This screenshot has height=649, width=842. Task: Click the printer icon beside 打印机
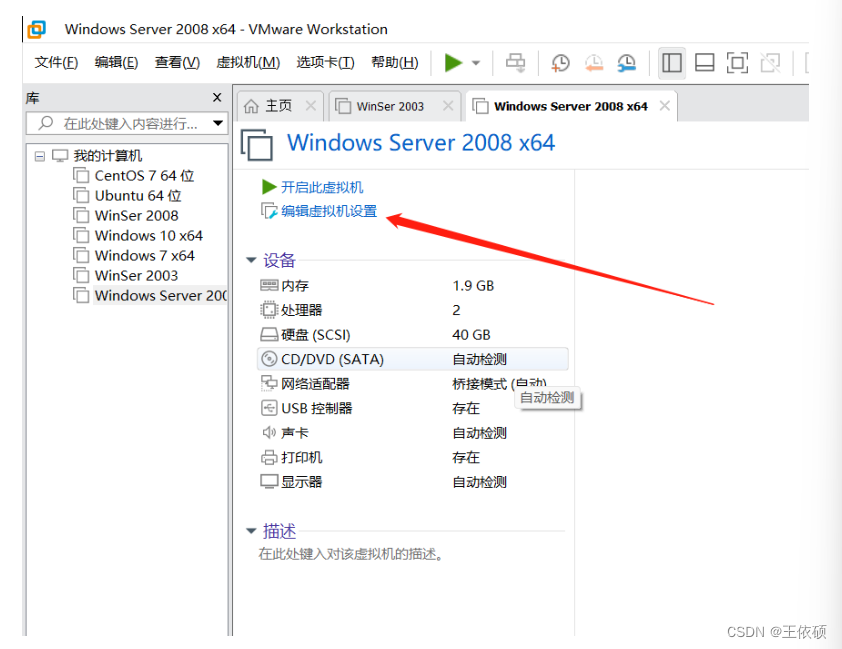tap(269, 457)
